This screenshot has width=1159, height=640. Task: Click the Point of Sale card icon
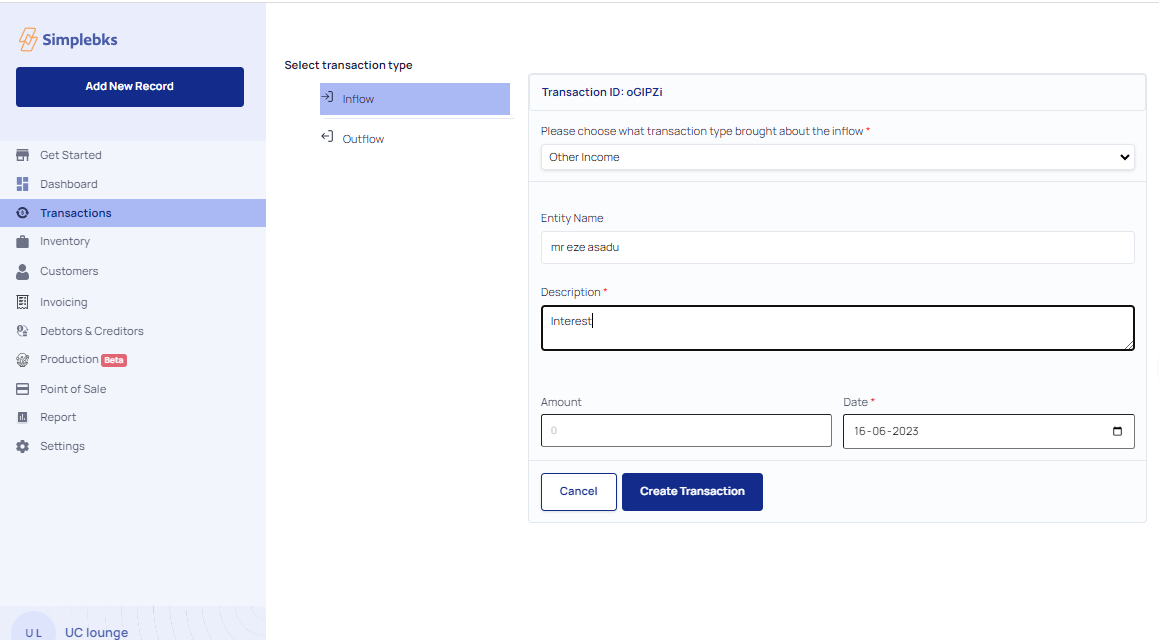tap(23, 389)
